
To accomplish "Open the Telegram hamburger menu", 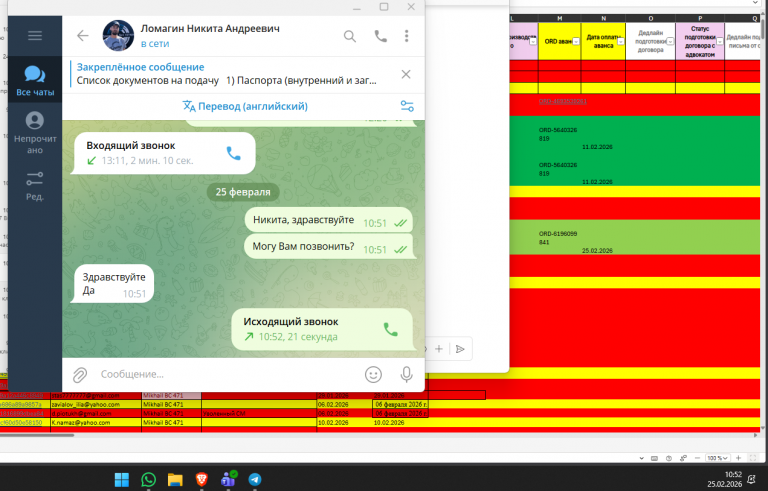I will coord(35,36).
